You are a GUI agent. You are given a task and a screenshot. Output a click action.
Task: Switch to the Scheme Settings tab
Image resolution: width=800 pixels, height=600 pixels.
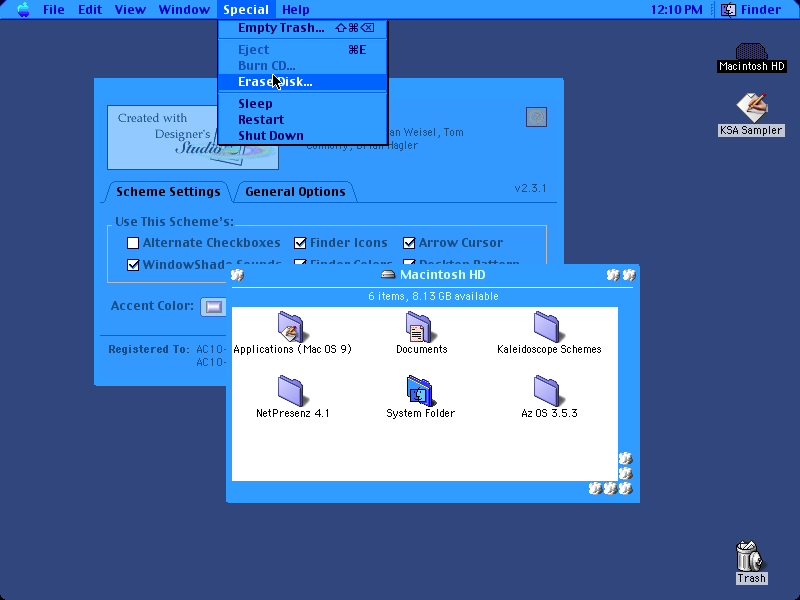click(168, 192)
